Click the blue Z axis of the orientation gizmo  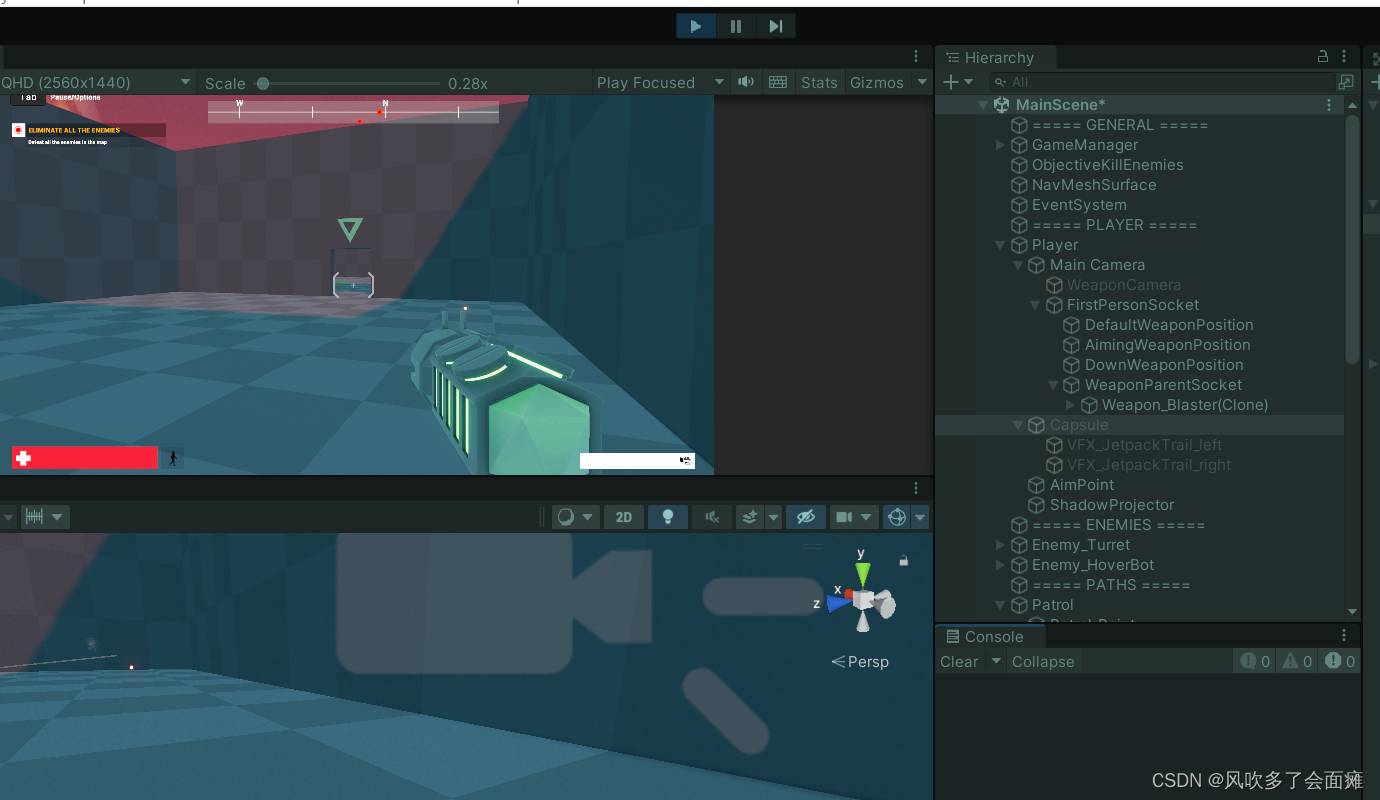838,603
